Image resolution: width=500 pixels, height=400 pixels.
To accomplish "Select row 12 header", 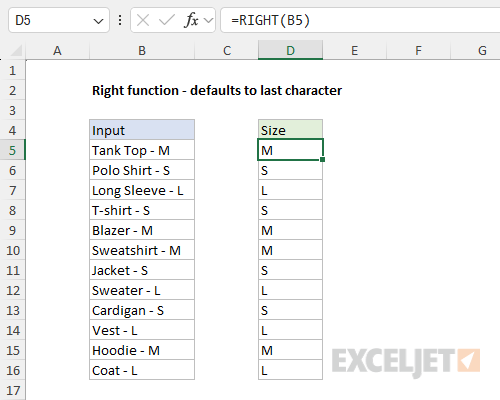I will (13, 290).
